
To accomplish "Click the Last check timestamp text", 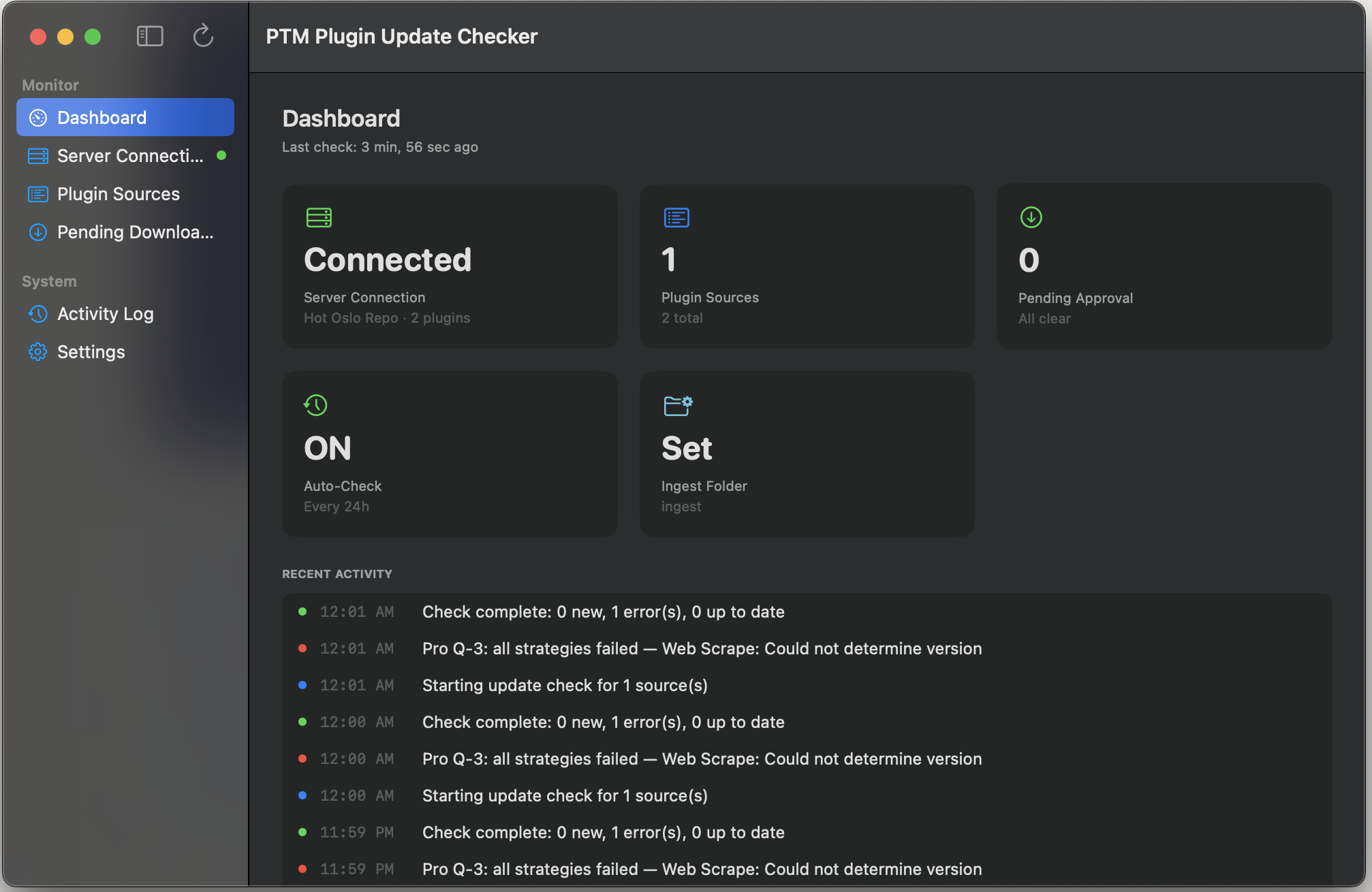I will click(x=380, y=147).
